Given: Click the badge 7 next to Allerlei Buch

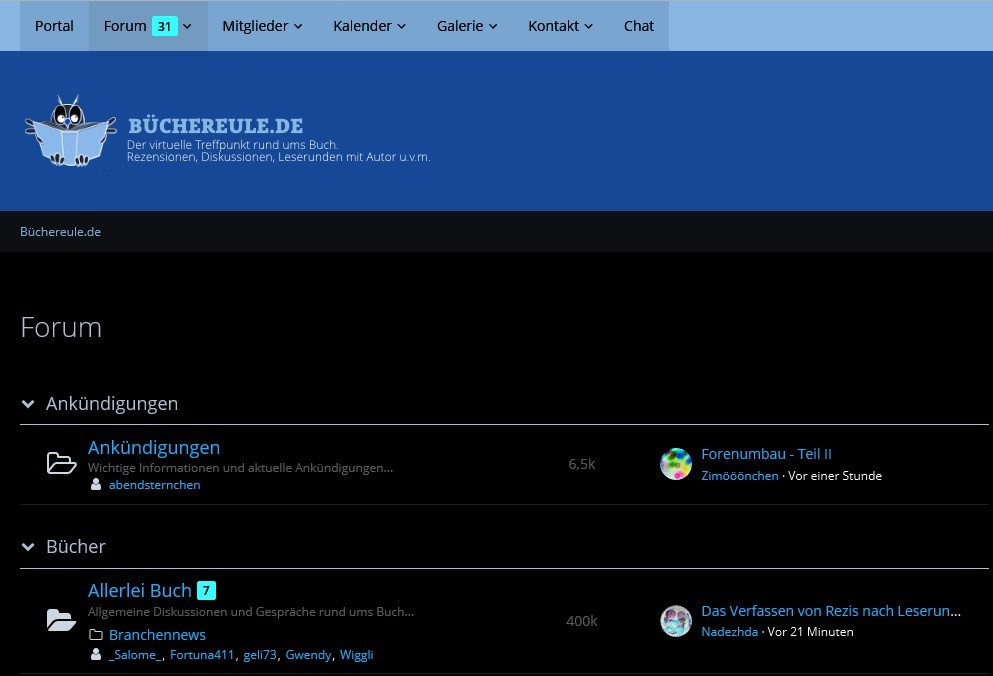Looking at the screenshot, I should click(x=206, y=590).
